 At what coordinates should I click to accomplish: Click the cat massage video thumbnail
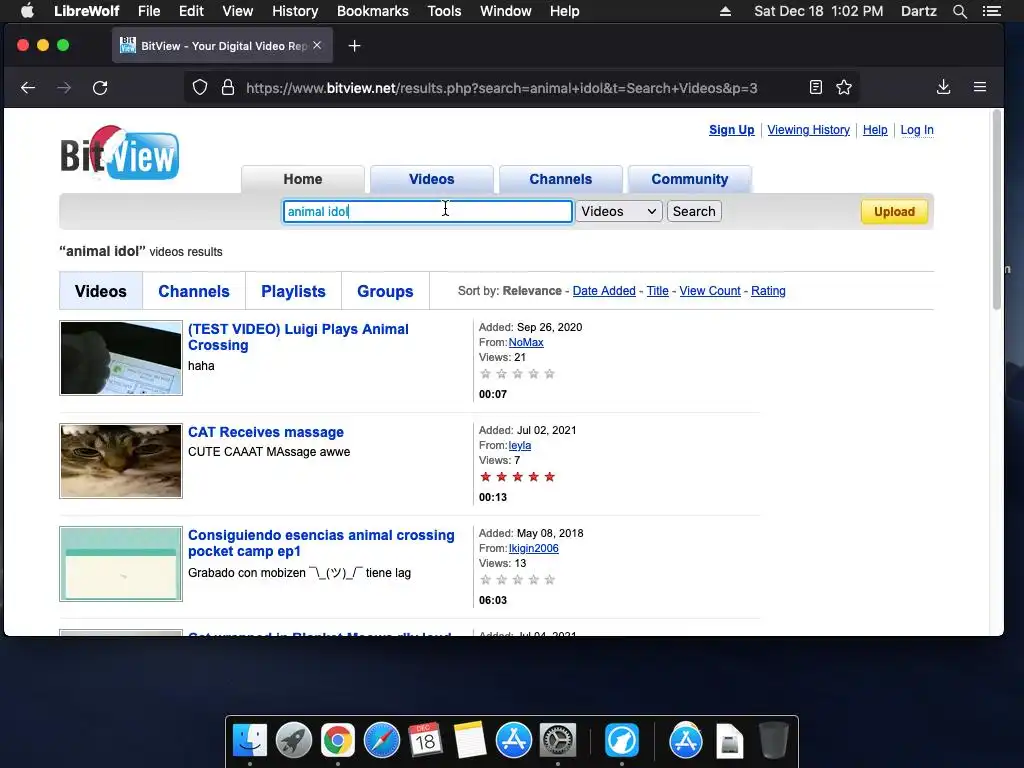coord(121,461)
